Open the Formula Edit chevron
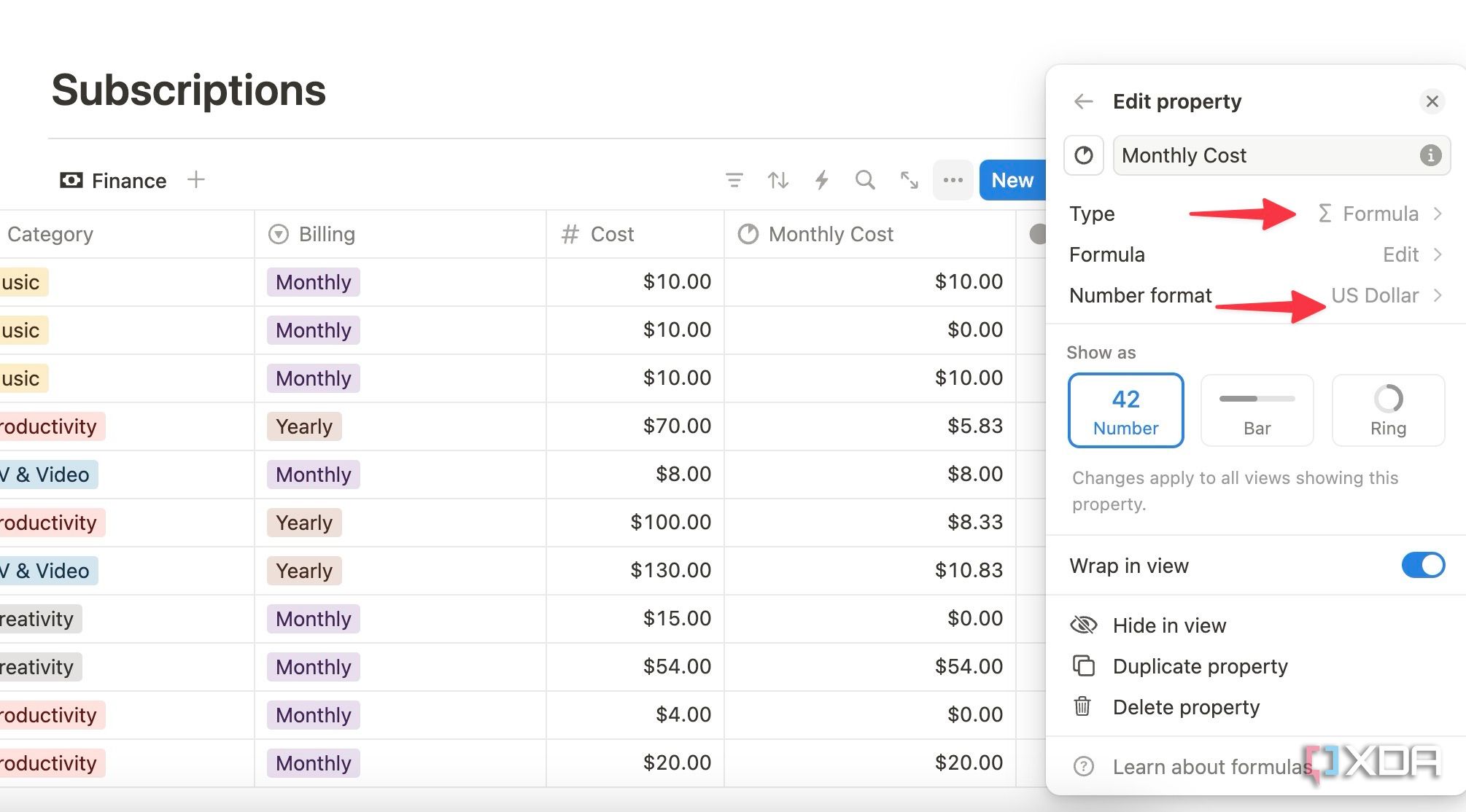 point(1411,254)
